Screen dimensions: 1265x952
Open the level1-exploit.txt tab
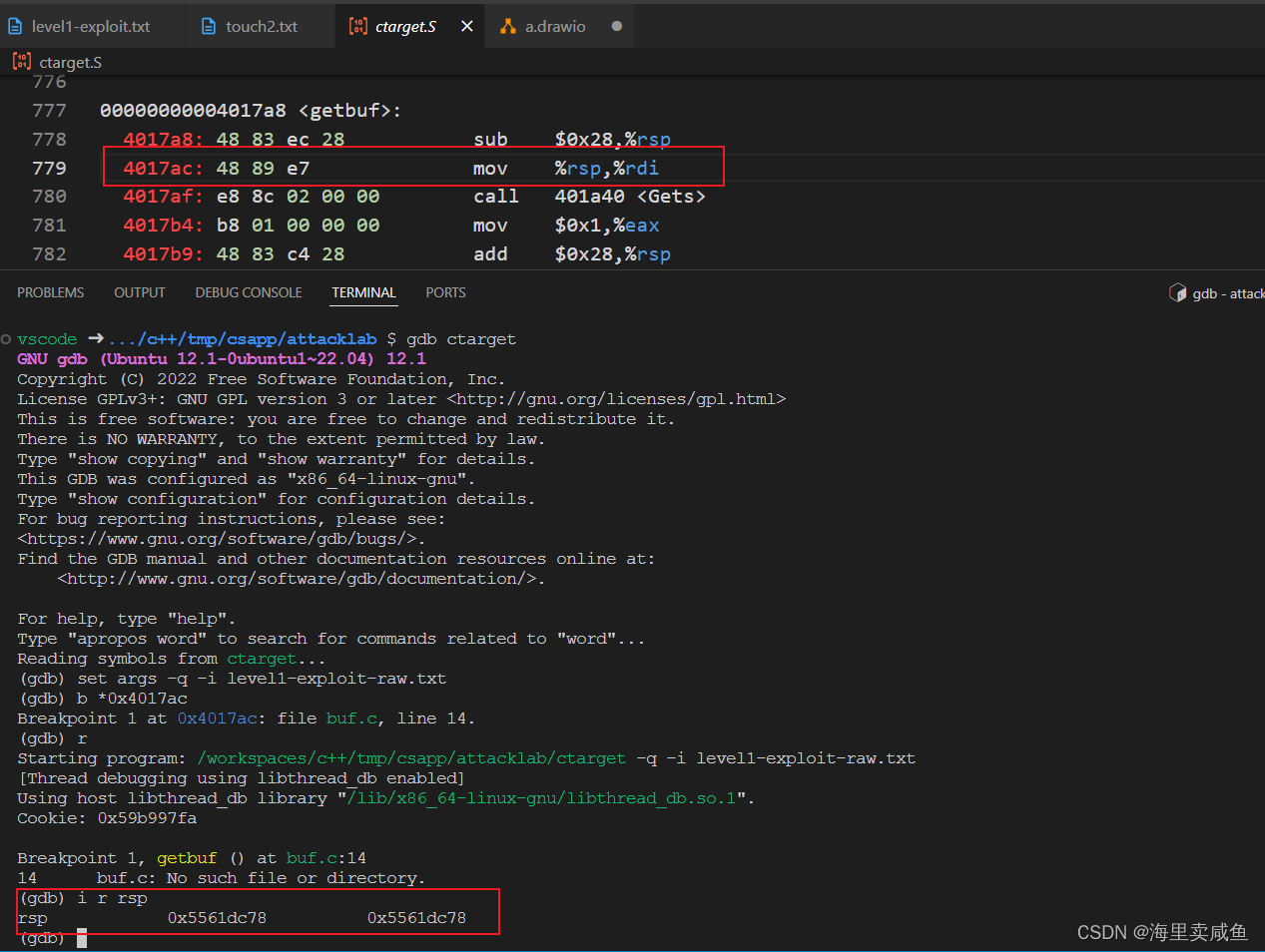coord(91,26)
